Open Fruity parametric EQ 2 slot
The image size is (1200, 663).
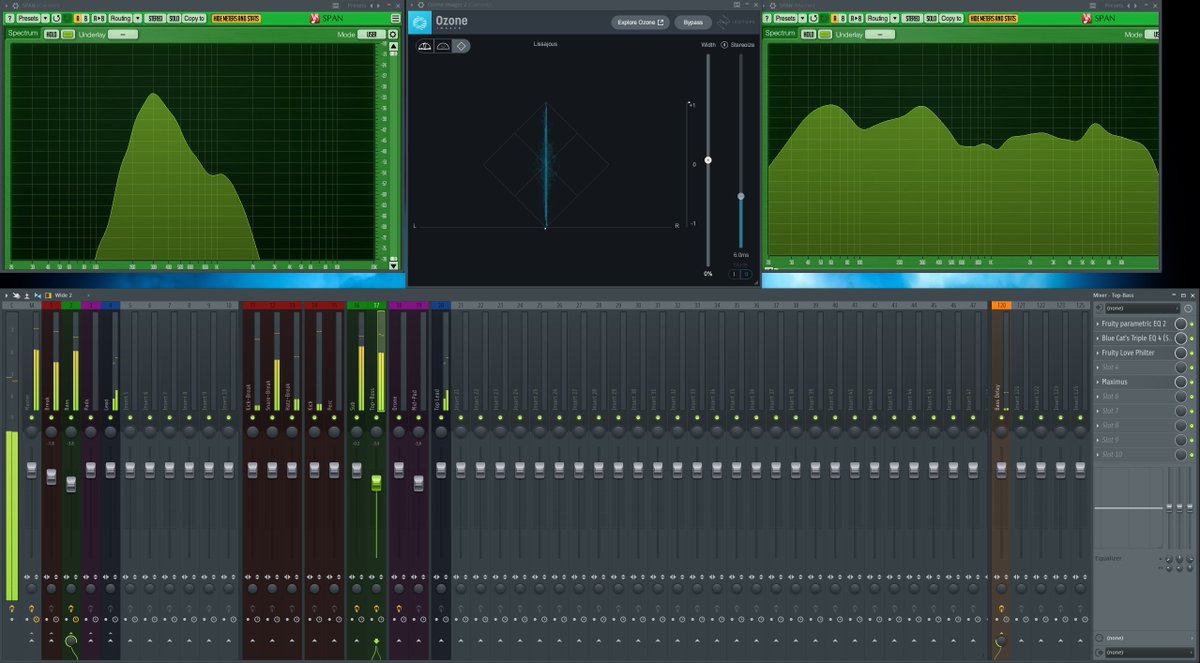[x=1136, y=324]
